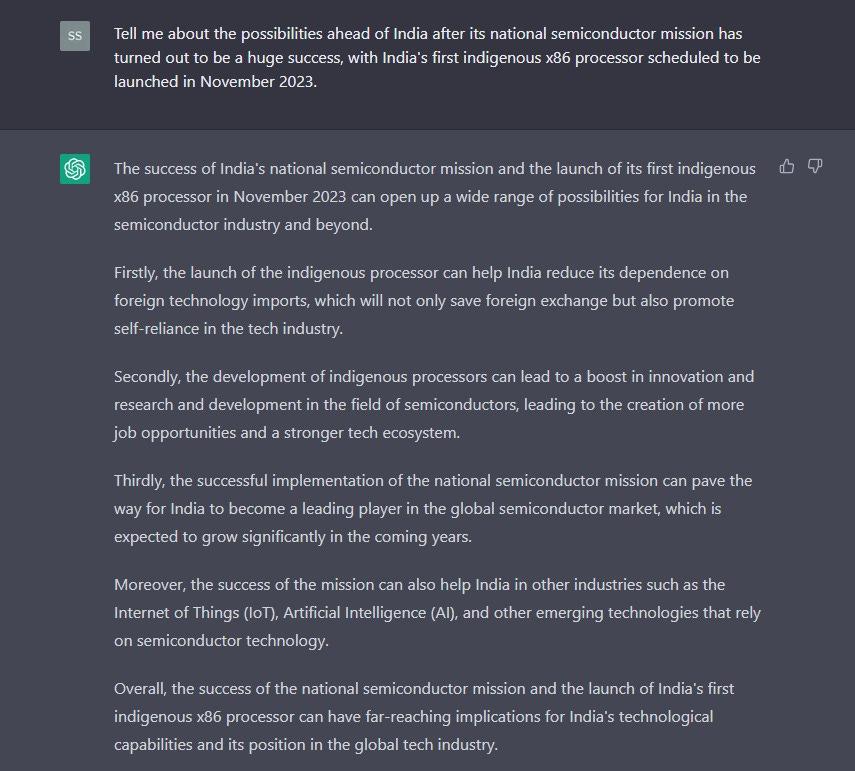
Task: Click the paragraph beginning with Firstly
Action: [424, 300]
